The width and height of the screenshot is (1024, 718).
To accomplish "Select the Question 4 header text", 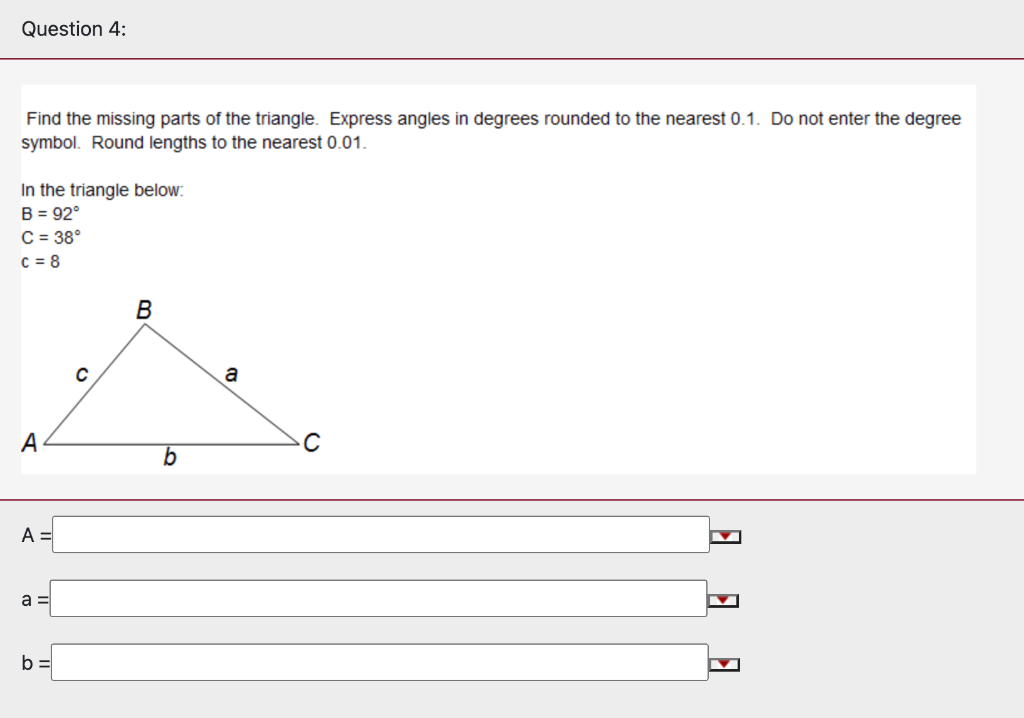I will point(71,29).
